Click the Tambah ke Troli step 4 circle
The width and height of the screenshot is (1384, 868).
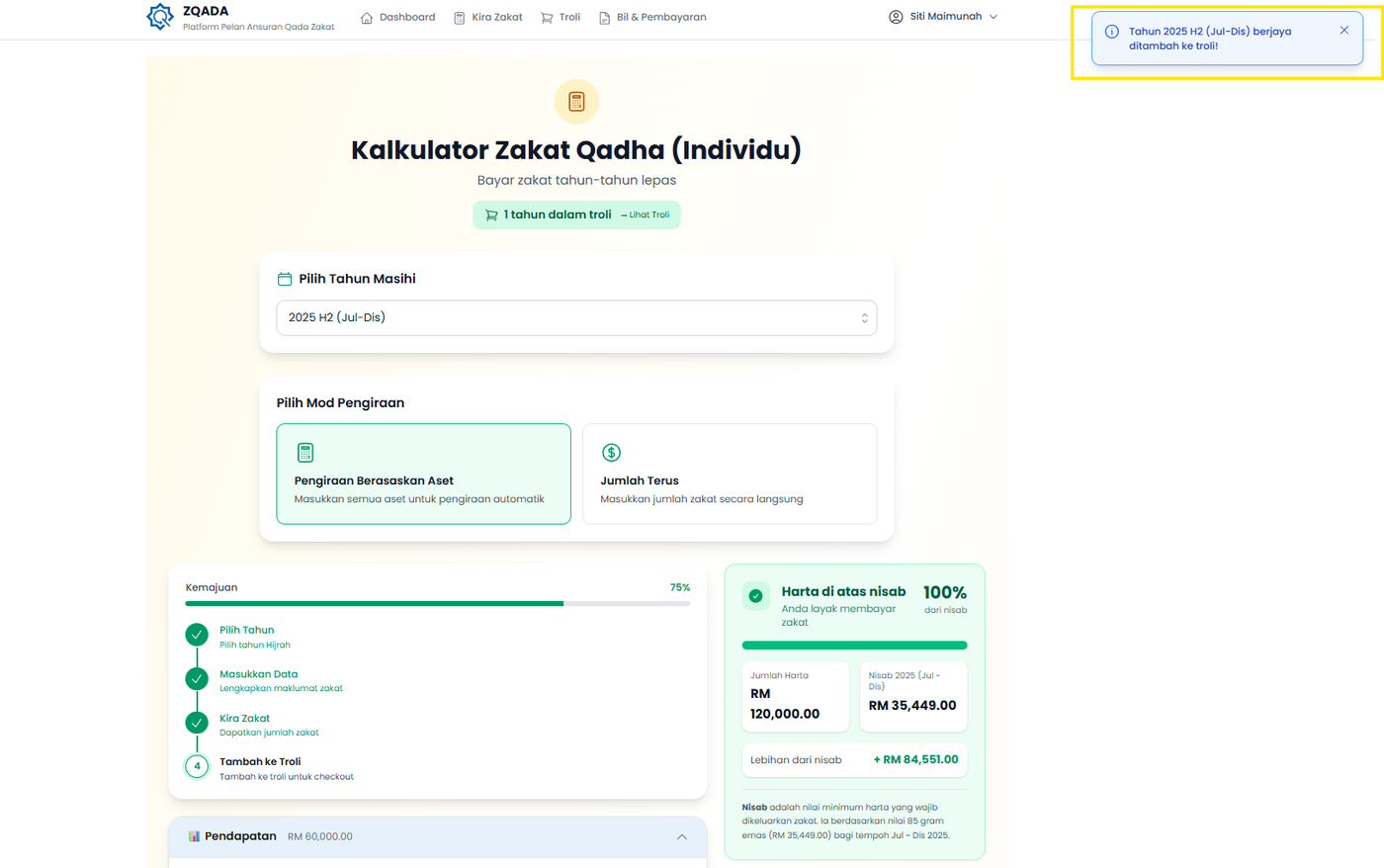197,766
